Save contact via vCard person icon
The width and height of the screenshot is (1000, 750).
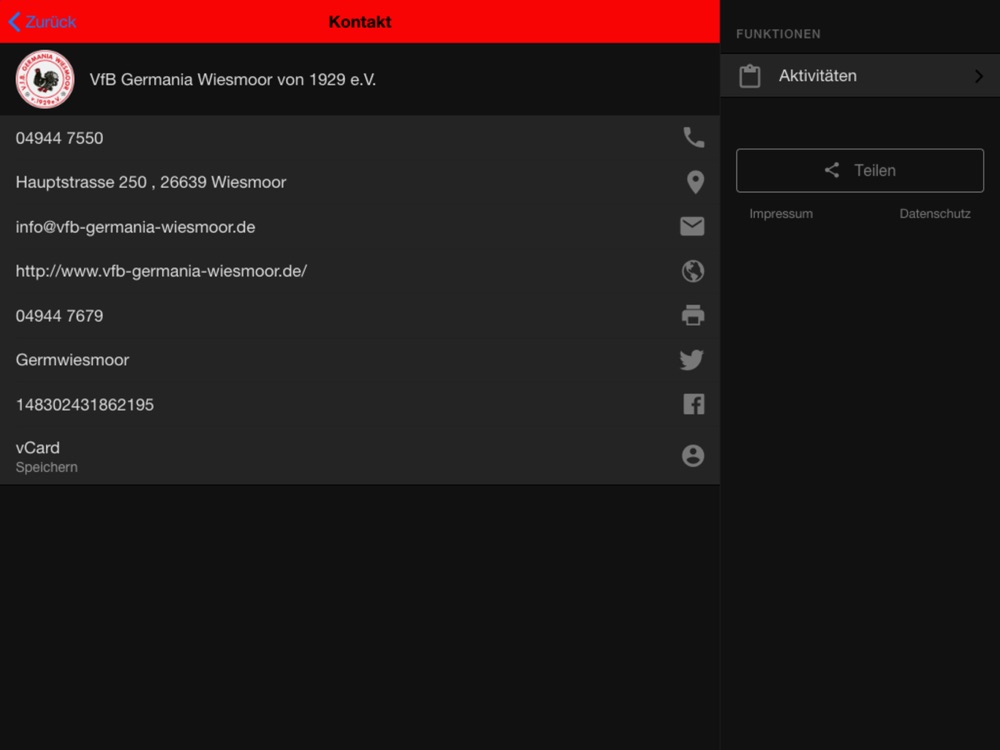(x=693, y=455)
